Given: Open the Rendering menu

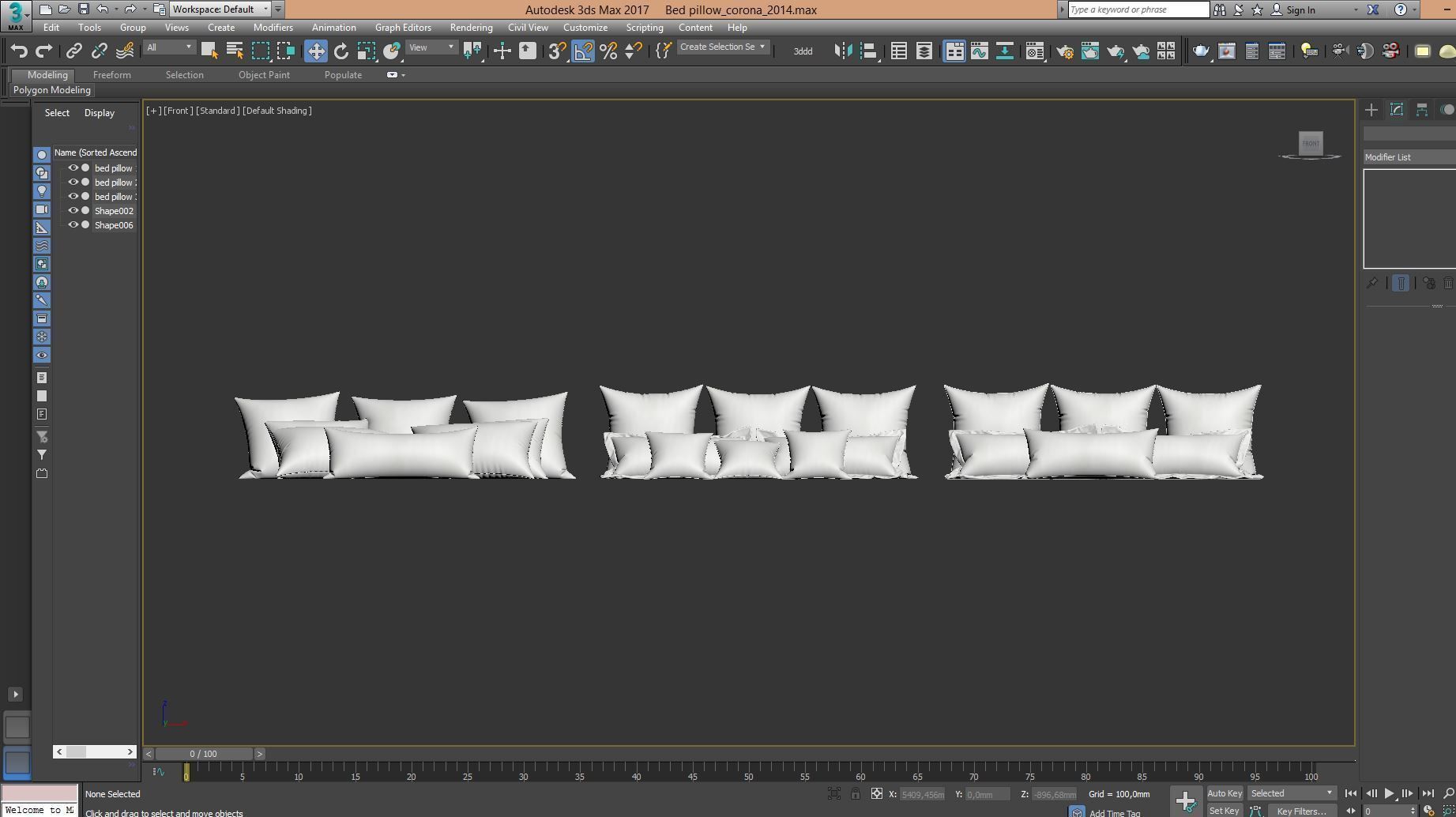Looking at the screenshot, I should [471, 28].
